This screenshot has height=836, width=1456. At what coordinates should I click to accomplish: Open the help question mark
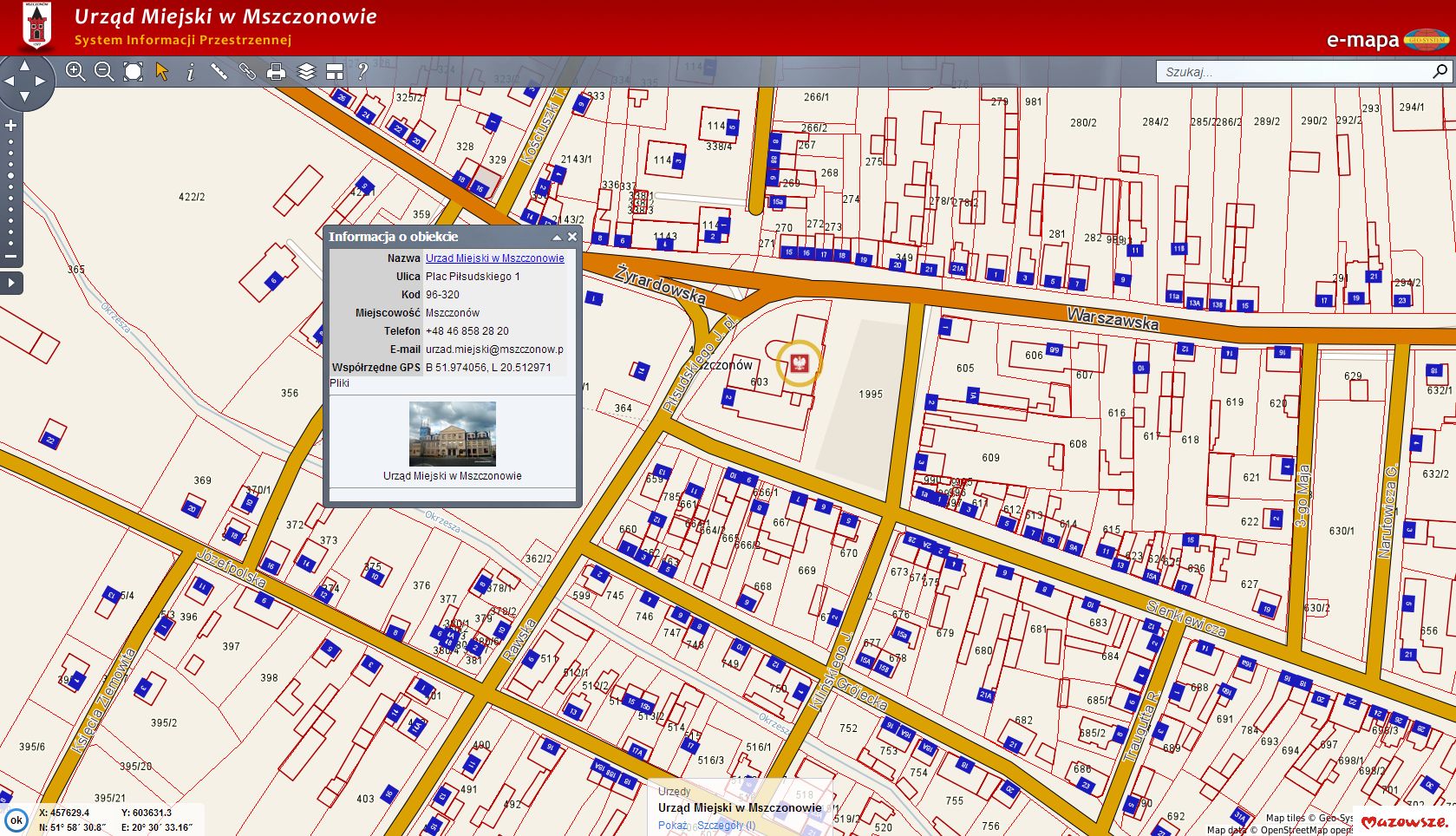362,72
